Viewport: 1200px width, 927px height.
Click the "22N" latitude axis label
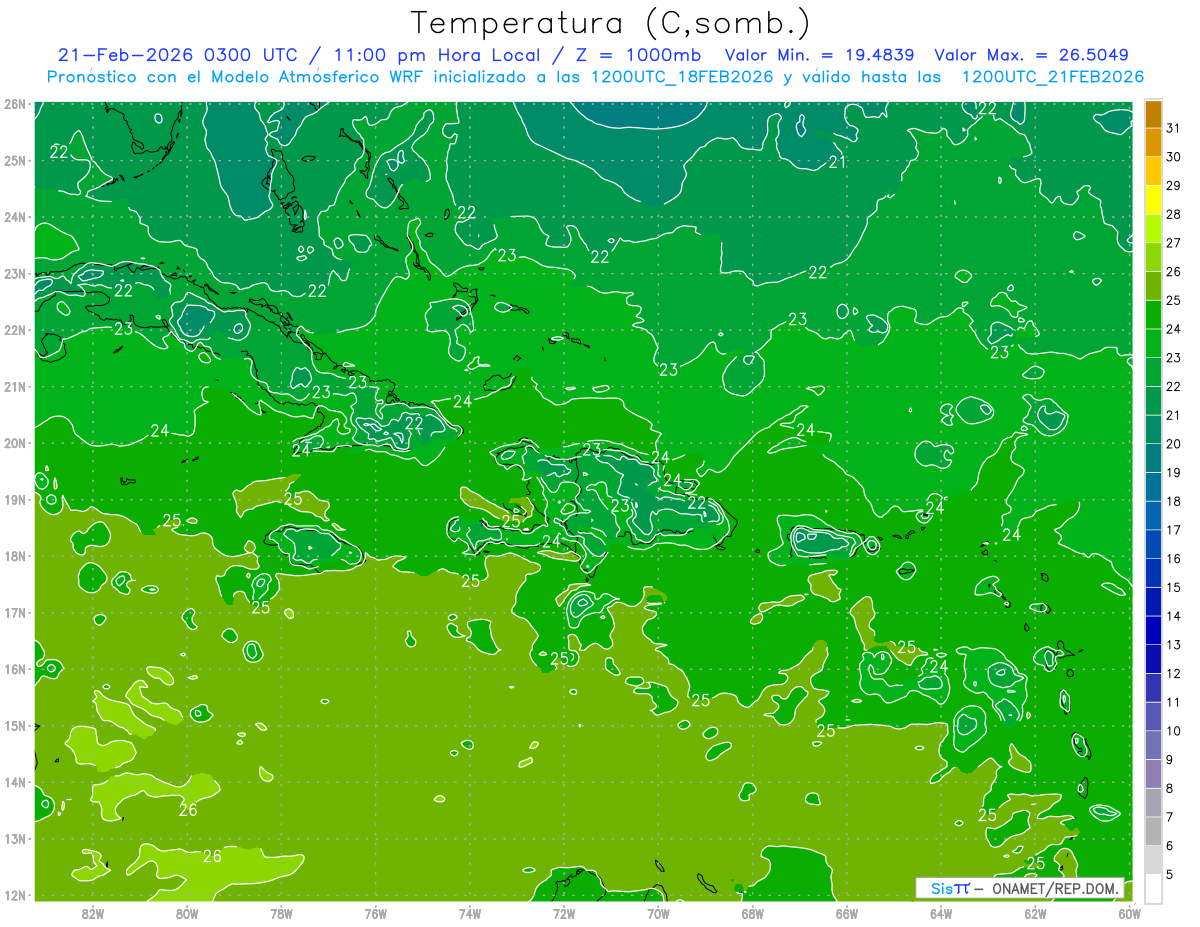[x=15, y=330]
